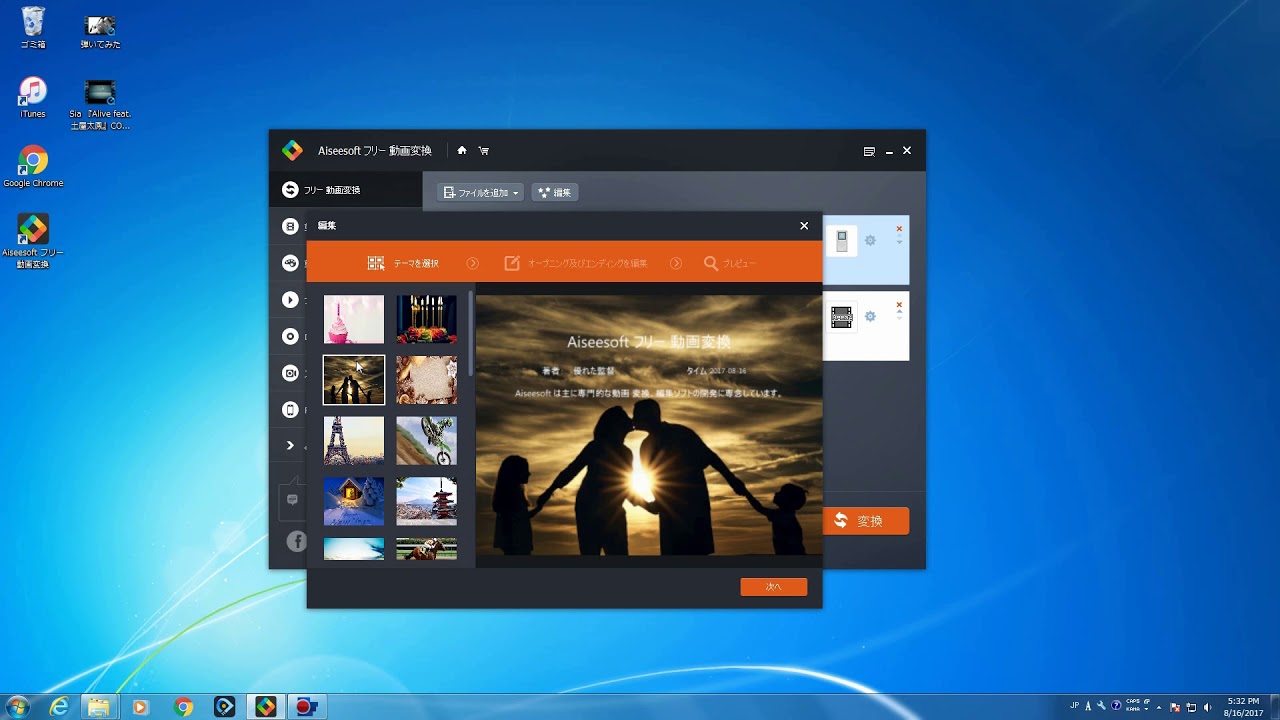Open Google Chrome desktop shortcut
The image size is (1280, 720).
tap(33, 166)
